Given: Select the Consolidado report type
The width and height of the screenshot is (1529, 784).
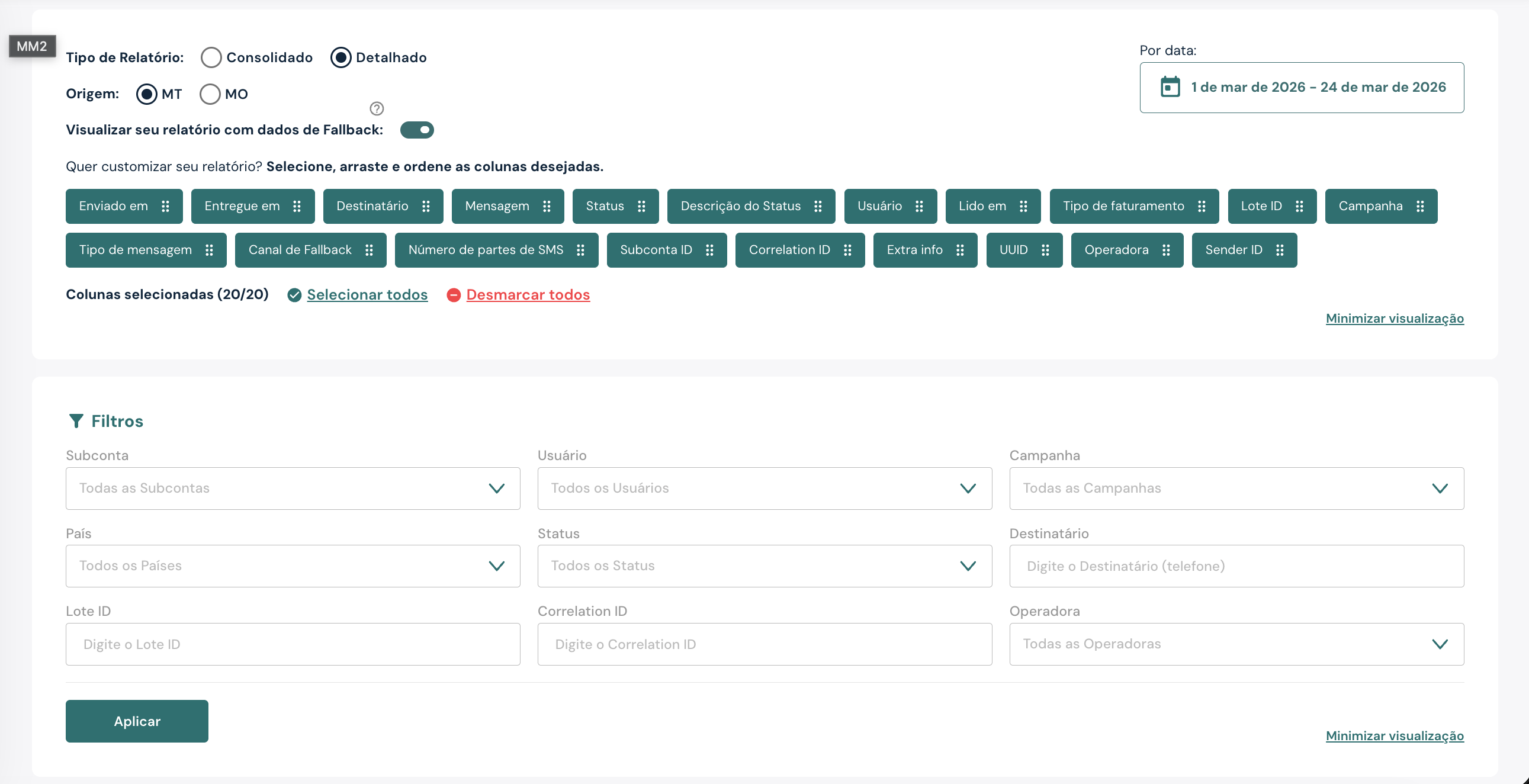Looking at the screenshot, I should coord(211,57).
